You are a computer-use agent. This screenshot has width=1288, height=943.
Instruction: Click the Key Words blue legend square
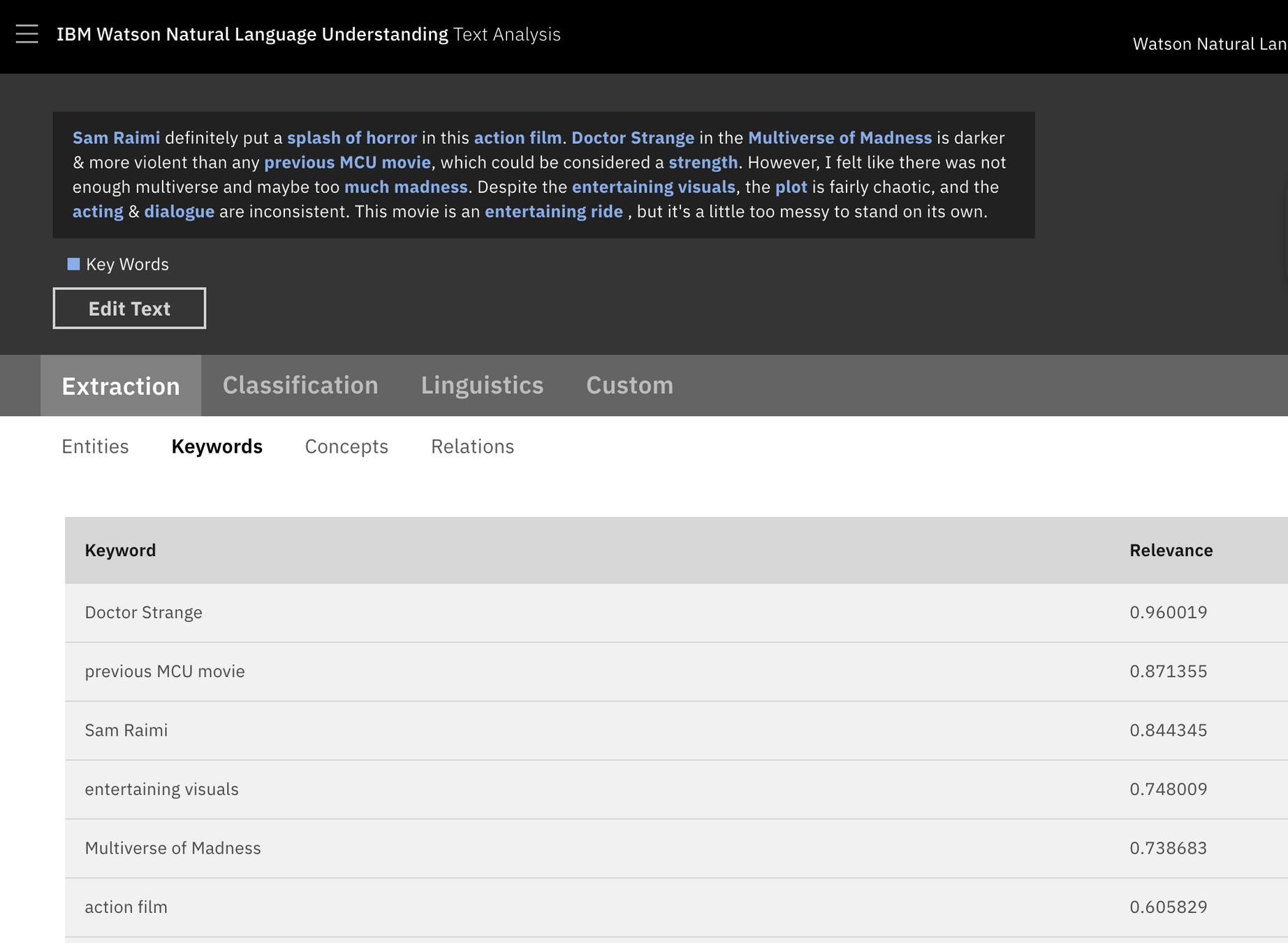pyautogui.click(x=73, y=264)
